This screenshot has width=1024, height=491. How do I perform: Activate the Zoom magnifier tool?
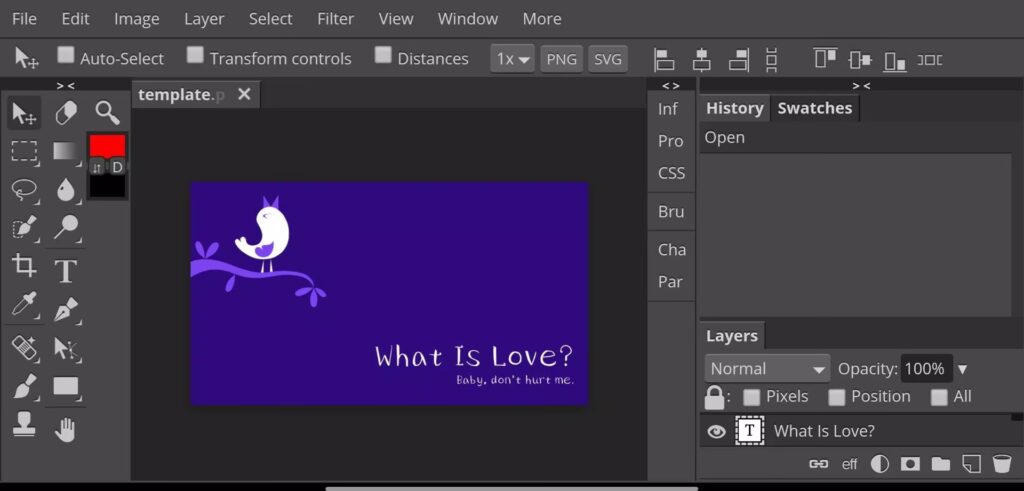107,112
